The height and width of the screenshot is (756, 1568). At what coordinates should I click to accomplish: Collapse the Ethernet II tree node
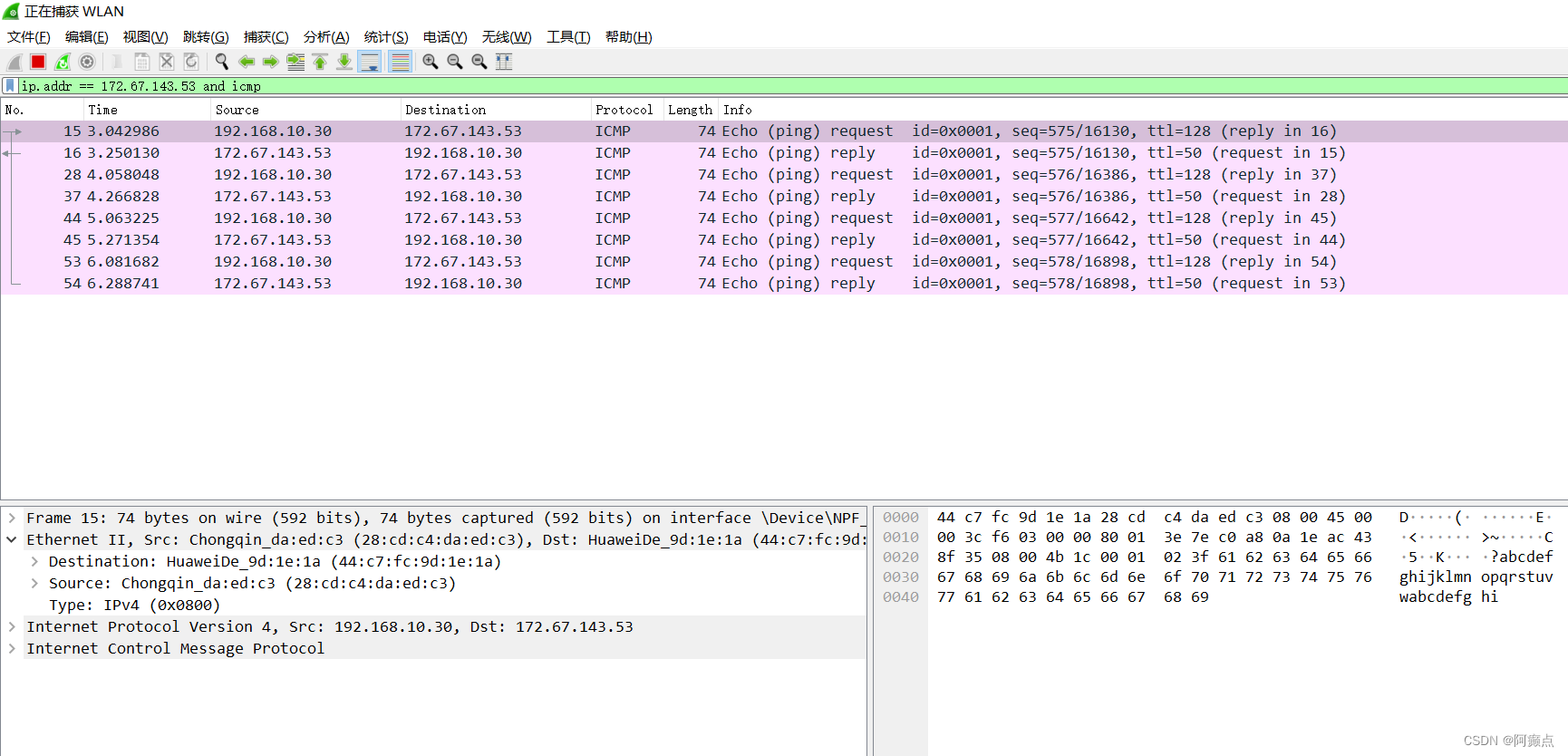12,539
